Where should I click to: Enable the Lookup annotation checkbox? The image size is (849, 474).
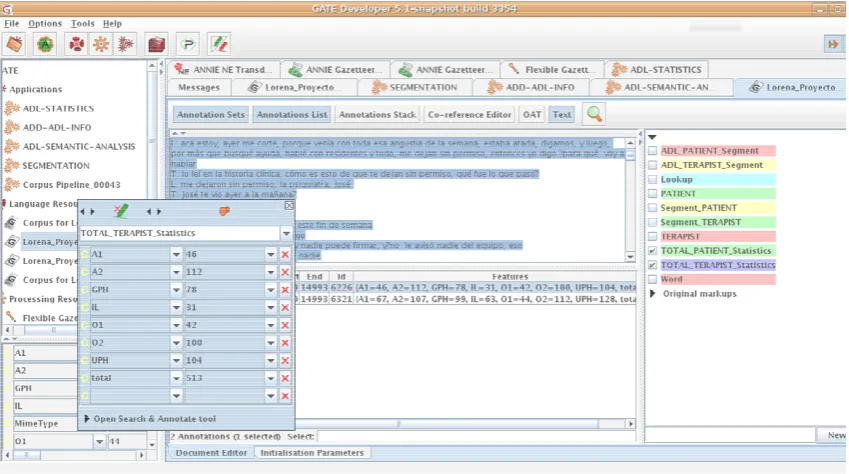(x=652, y=179)
